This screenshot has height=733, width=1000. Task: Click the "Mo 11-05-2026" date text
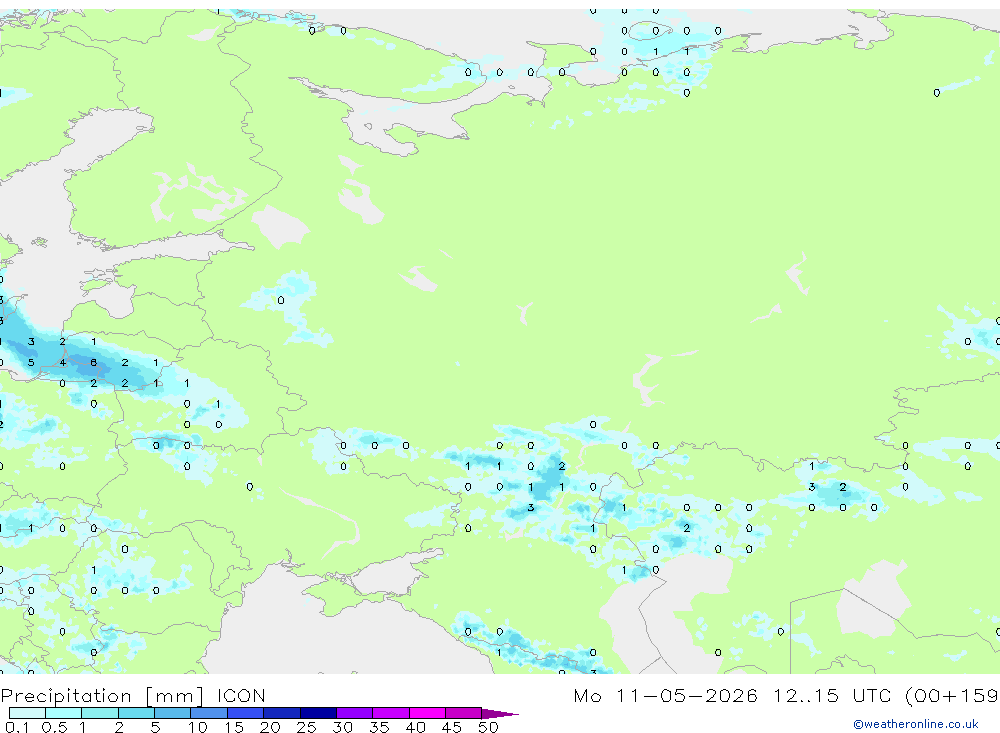(x=665, y=695)
